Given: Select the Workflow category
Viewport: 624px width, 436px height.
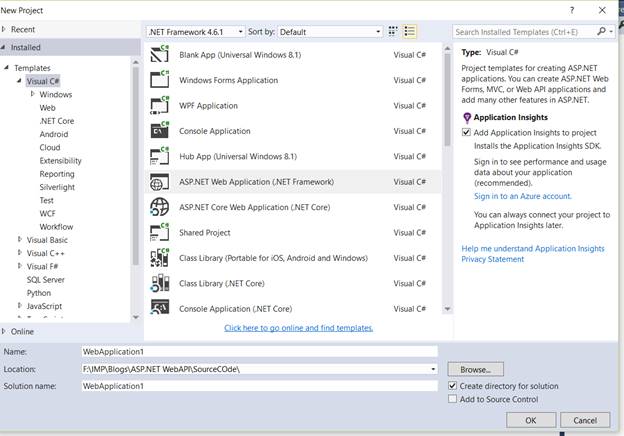Looking at the screenshot, I should point(56,226).
